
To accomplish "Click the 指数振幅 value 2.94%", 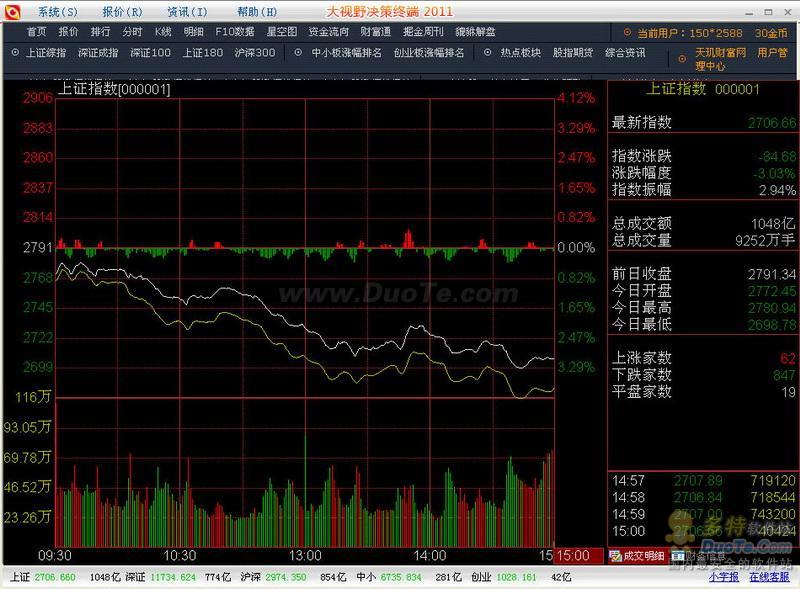I will coord(777,190).
